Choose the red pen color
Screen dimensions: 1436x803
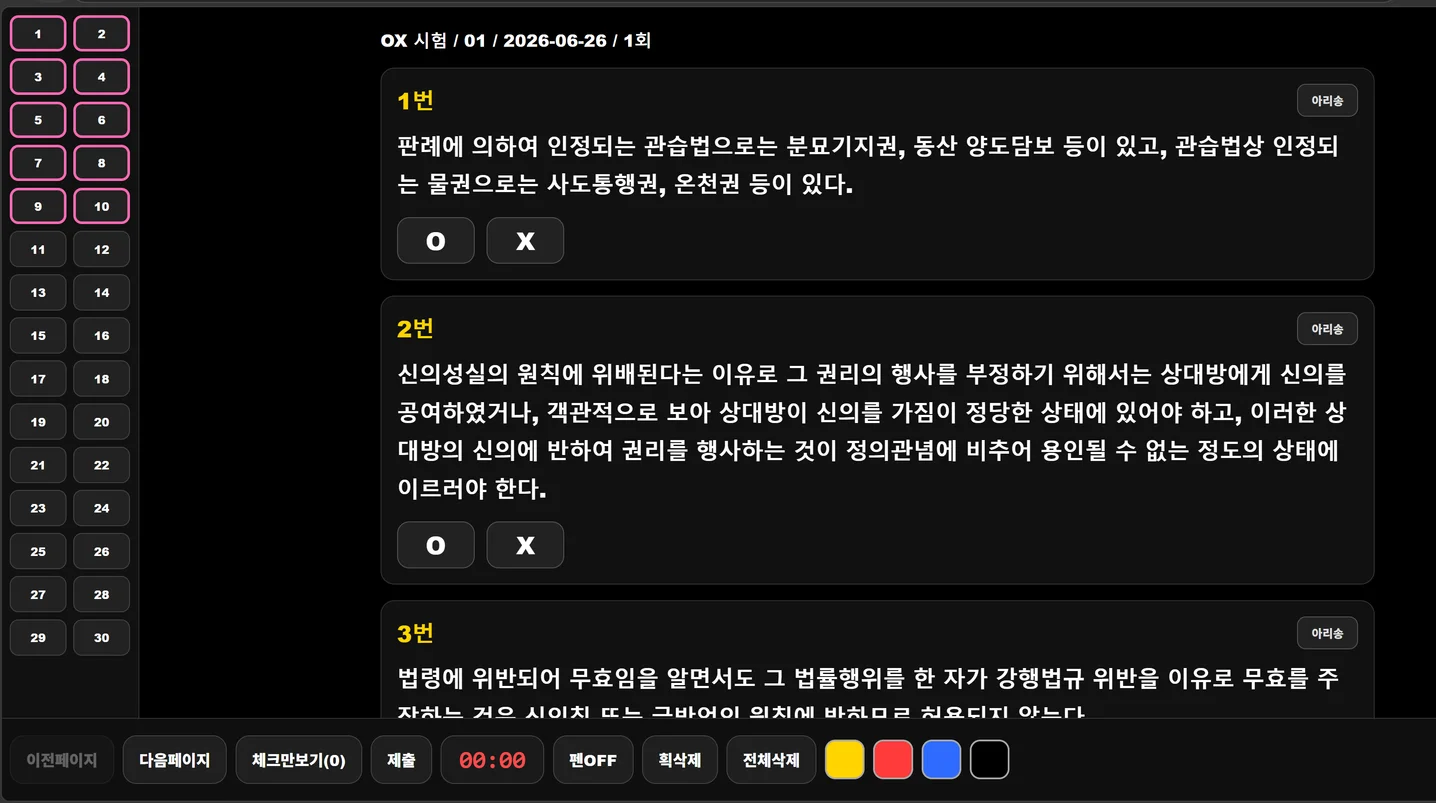(x=893, y=760)
